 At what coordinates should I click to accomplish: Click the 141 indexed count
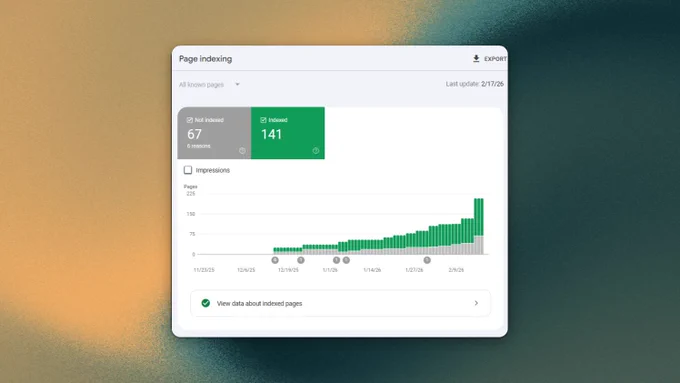tap(271, 134)
